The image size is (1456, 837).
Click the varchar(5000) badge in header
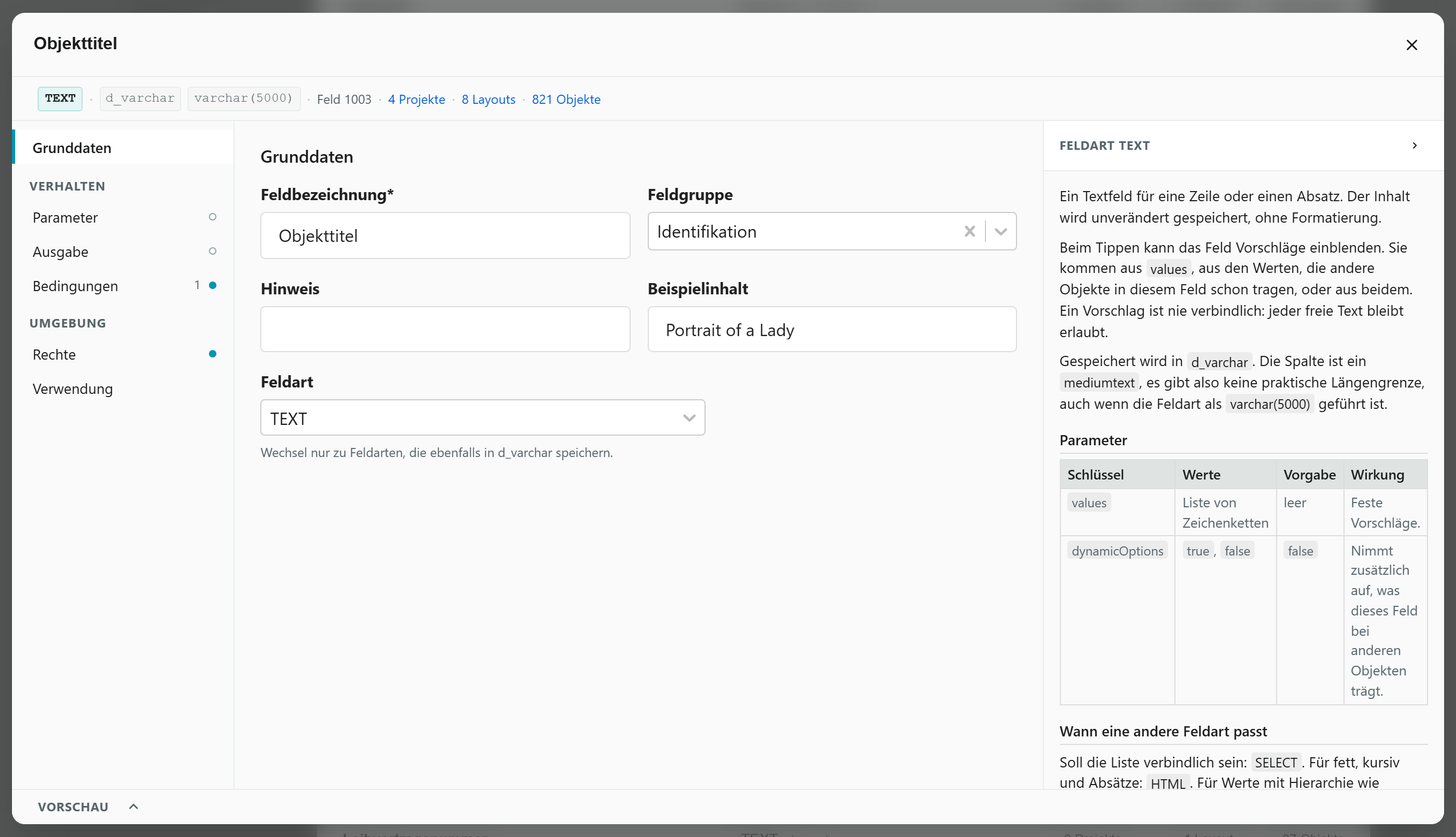coord(244,98)
